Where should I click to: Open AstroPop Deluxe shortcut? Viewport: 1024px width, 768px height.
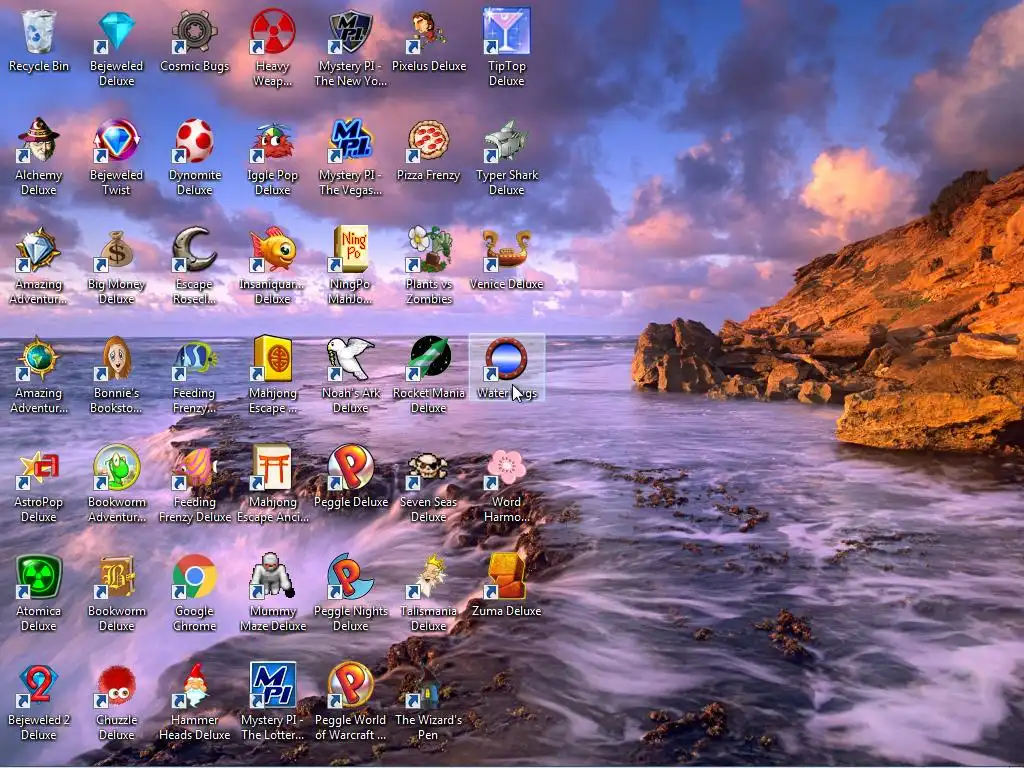point(39,468)
